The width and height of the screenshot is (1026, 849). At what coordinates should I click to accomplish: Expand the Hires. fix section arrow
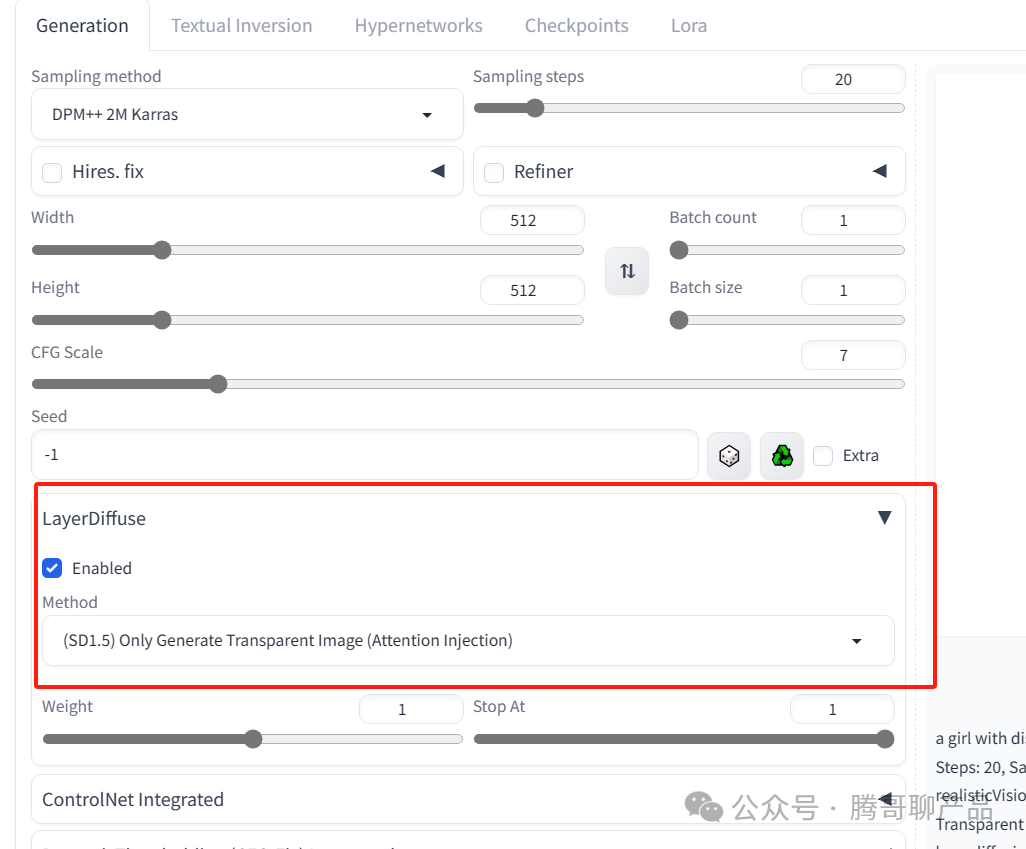[x=437, y=171]
